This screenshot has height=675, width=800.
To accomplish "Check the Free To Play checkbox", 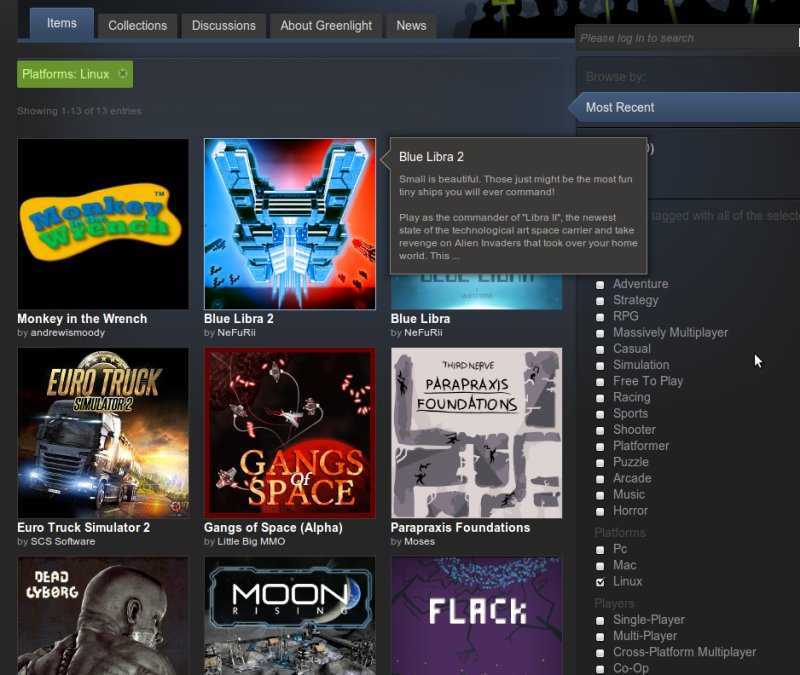I will 600,382.
